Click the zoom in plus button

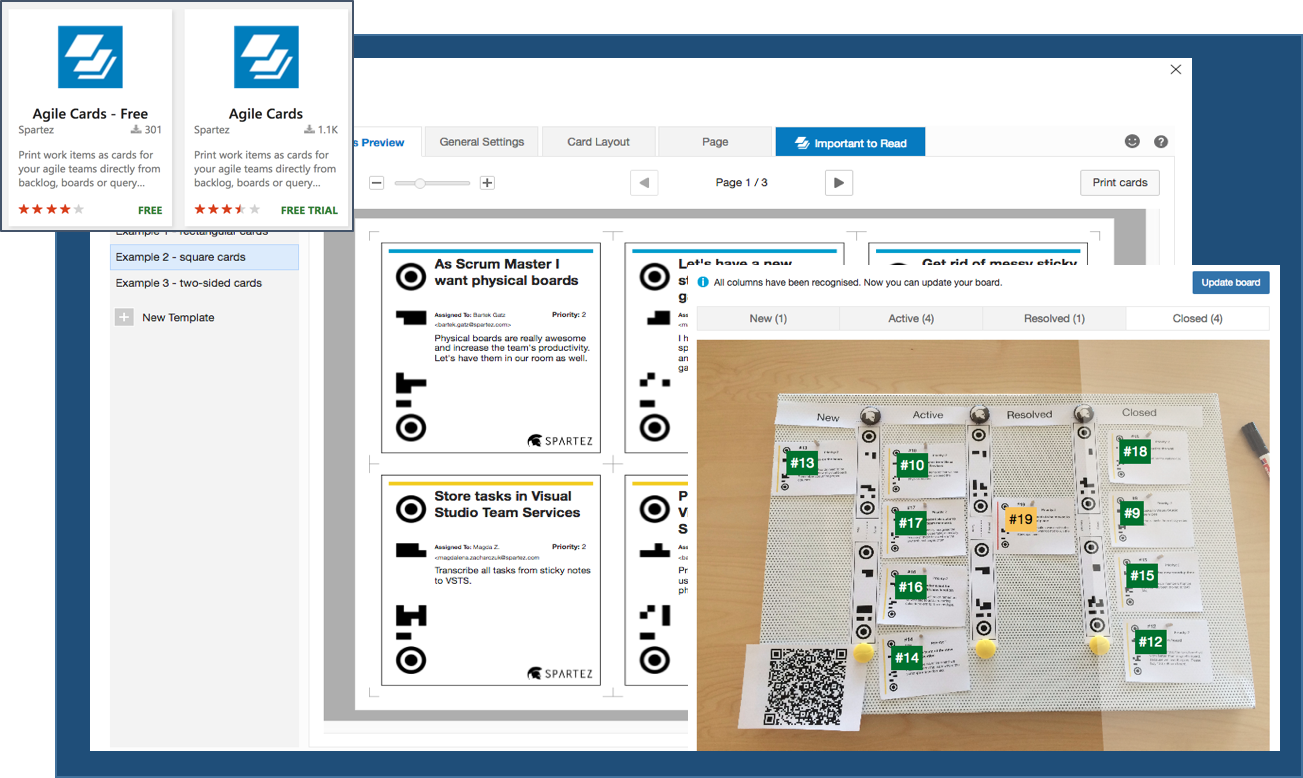(x=487, y=183)
